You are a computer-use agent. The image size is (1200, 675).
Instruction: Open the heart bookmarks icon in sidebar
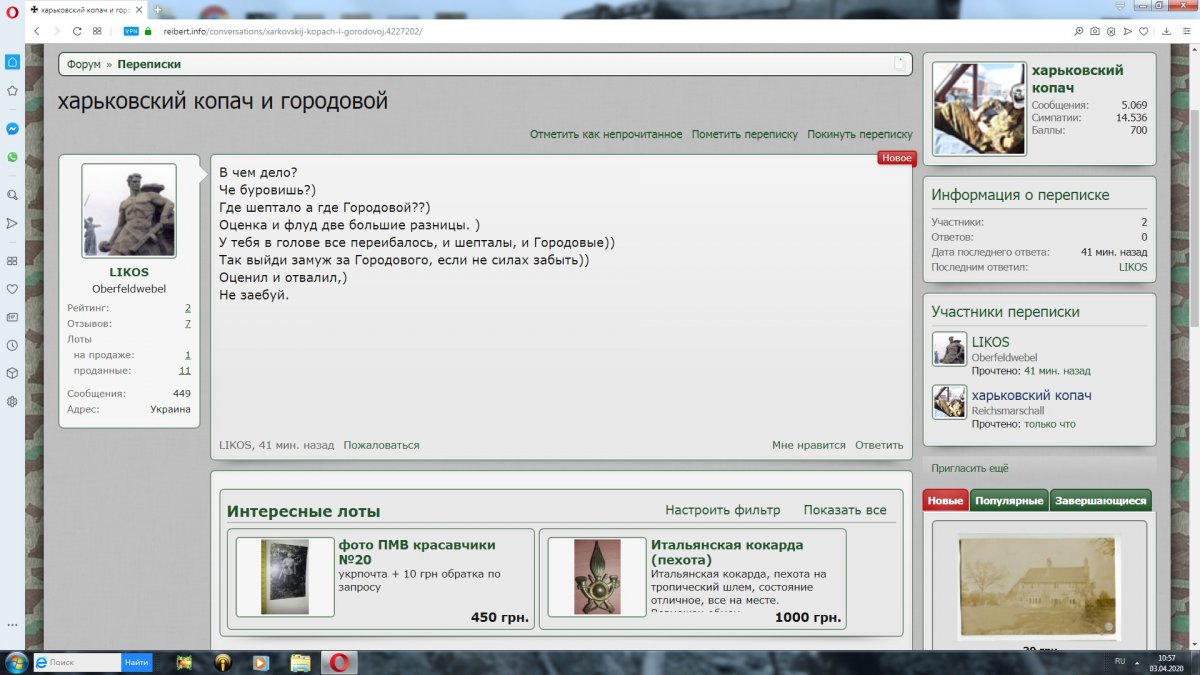pos(12,289)
